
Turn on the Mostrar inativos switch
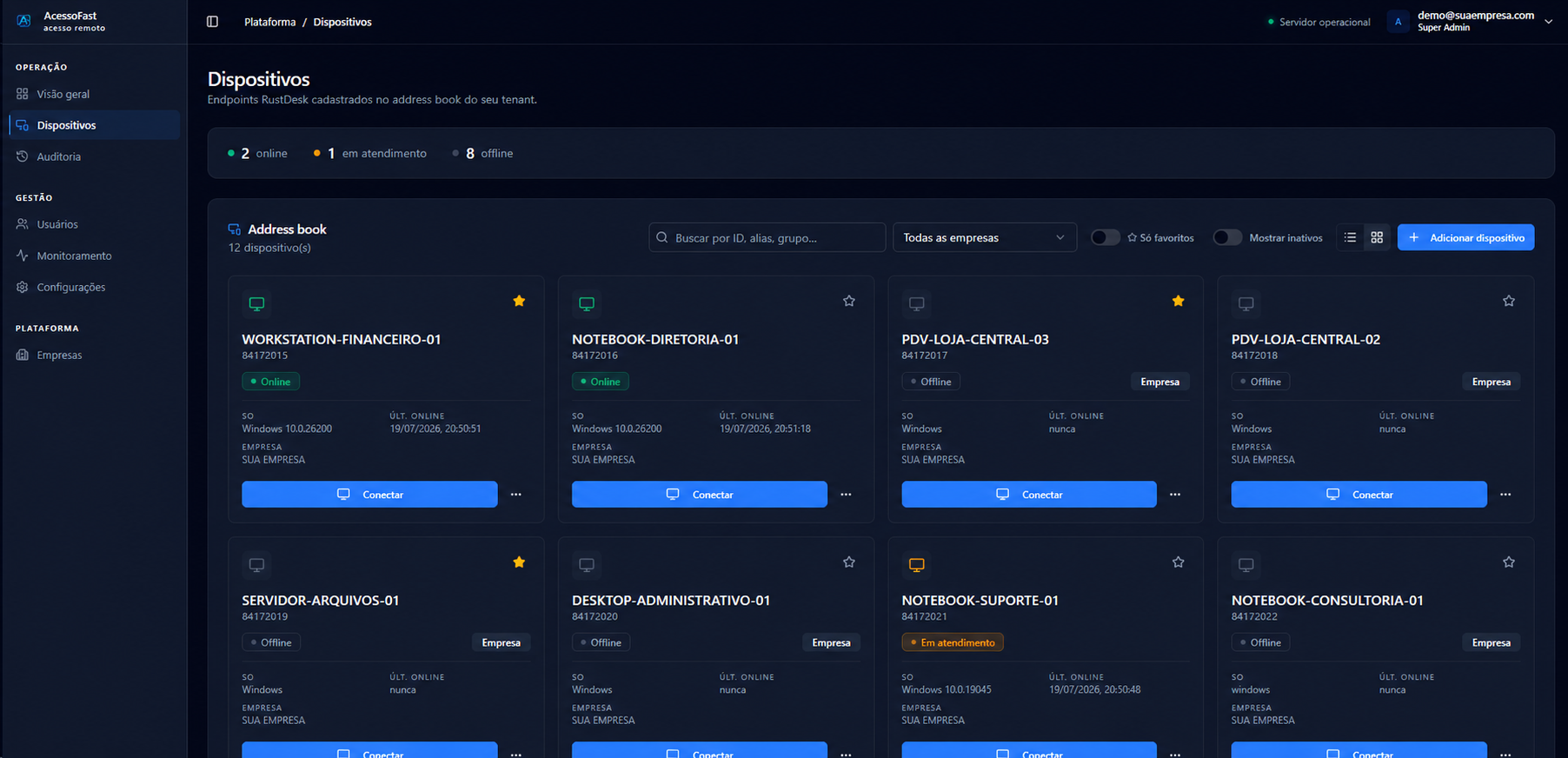pos(1227,237)
